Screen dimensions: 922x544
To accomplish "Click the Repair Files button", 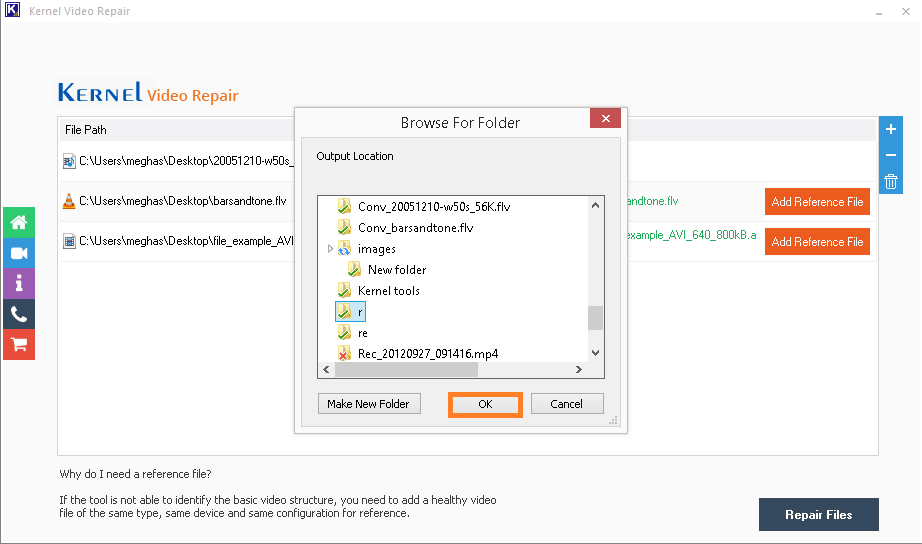I will (x=819, y=515).
